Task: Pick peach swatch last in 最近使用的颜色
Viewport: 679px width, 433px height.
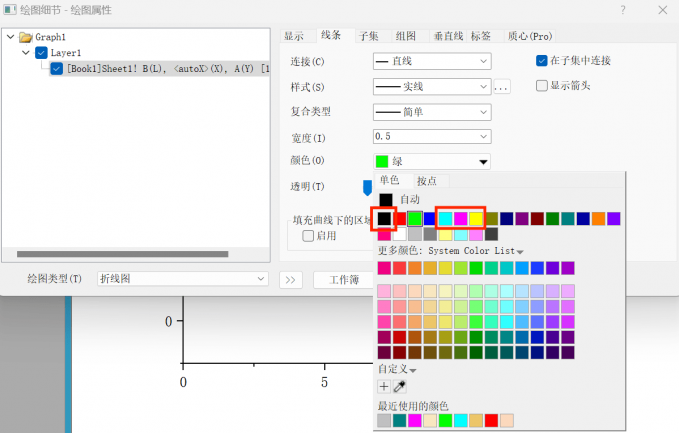Action: (507, 420)
